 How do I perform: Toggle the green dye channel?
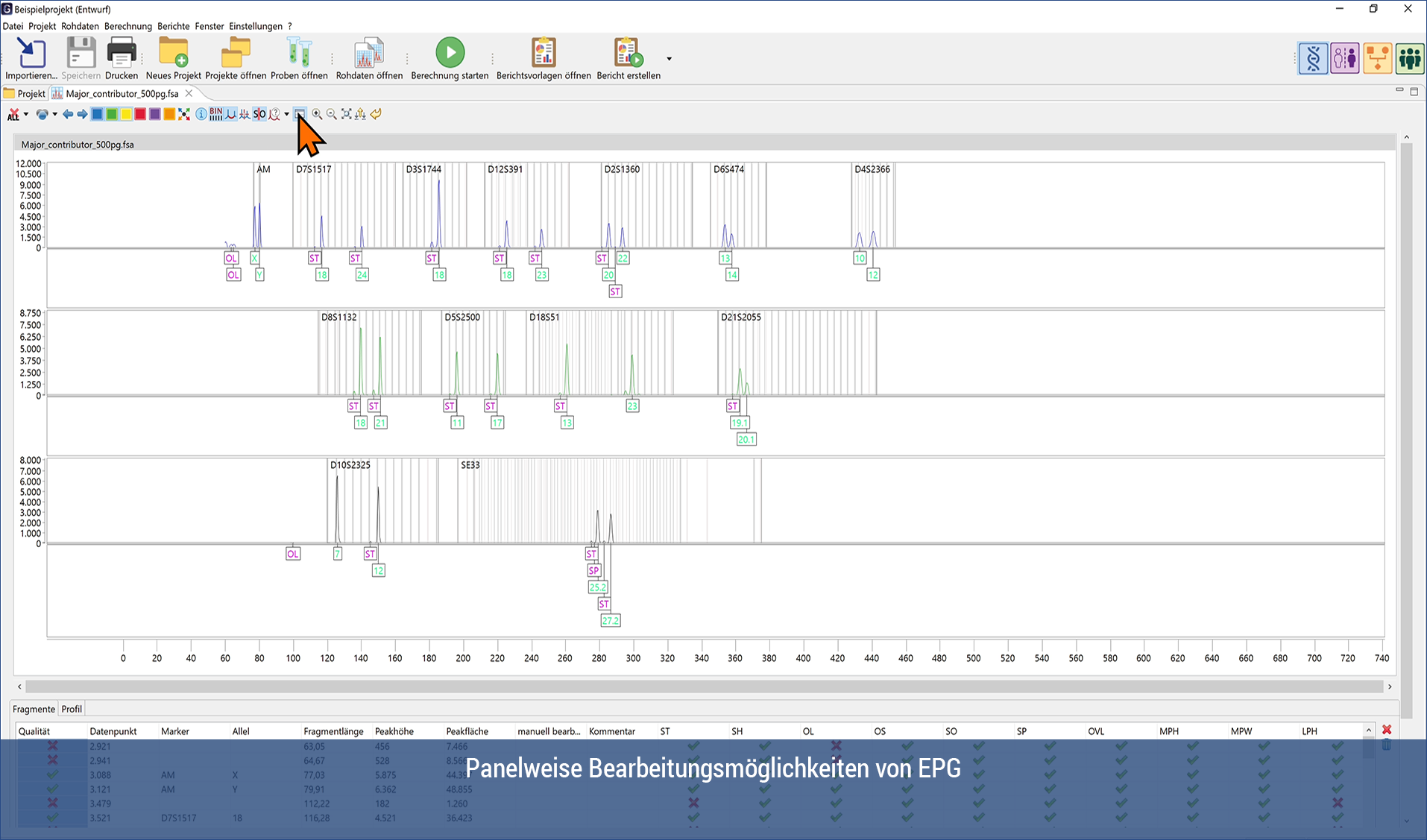point(112,114)
